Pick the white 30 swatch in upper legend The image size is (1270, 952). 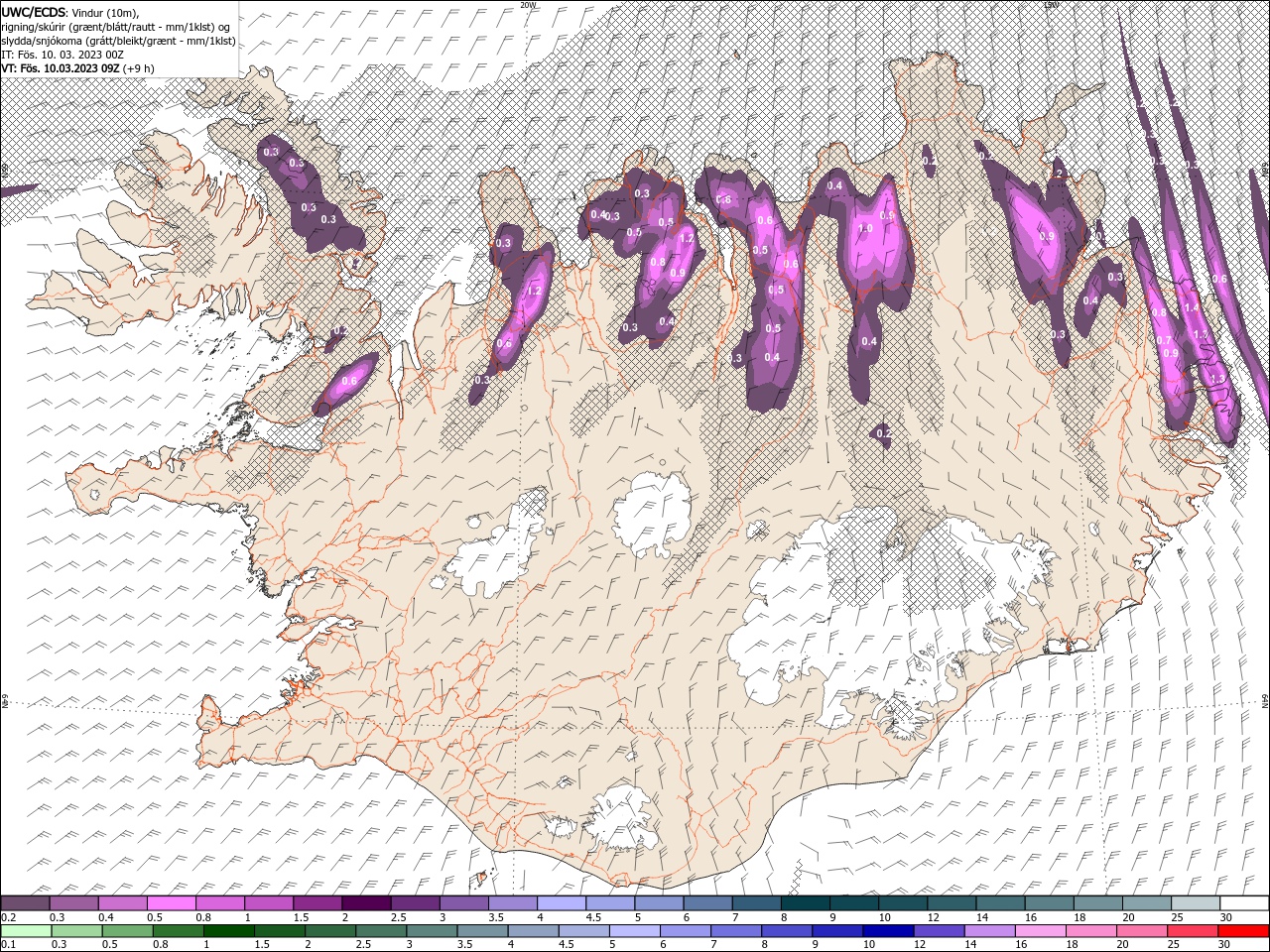coord(1244,903)
